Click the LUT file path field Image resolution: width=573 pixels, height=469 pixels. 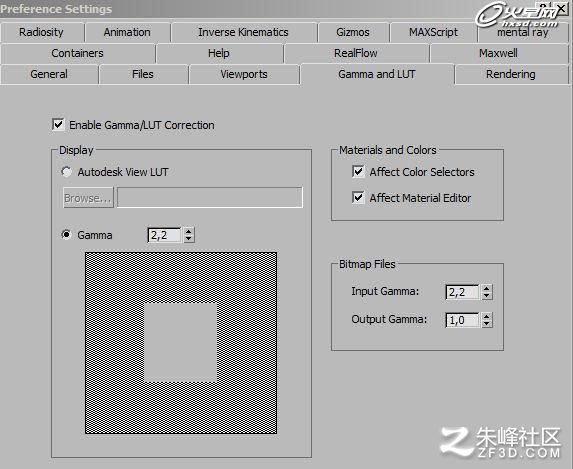(210, 198)
